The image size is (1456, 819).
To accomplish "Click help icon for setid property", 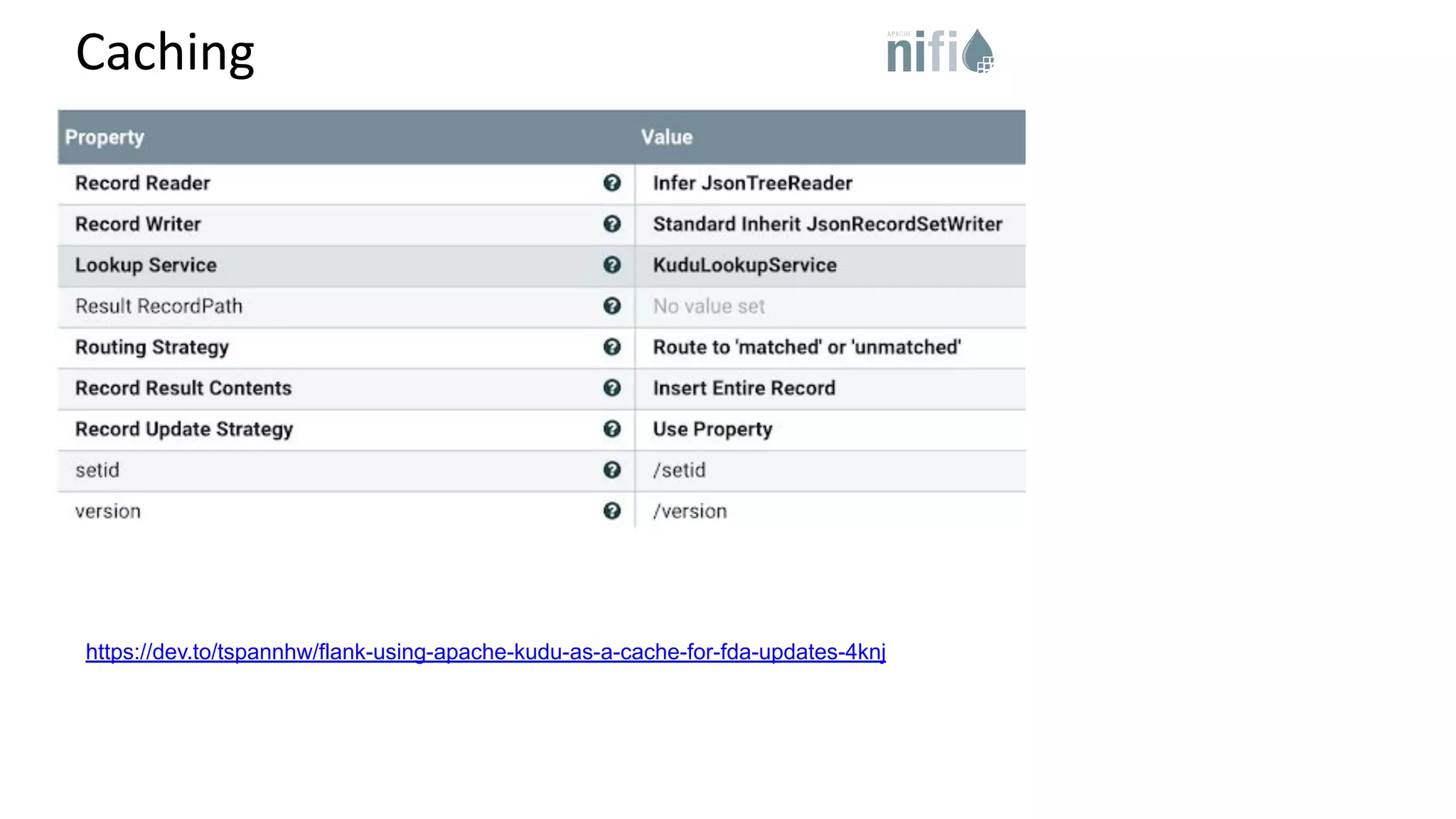I will 611,470.
